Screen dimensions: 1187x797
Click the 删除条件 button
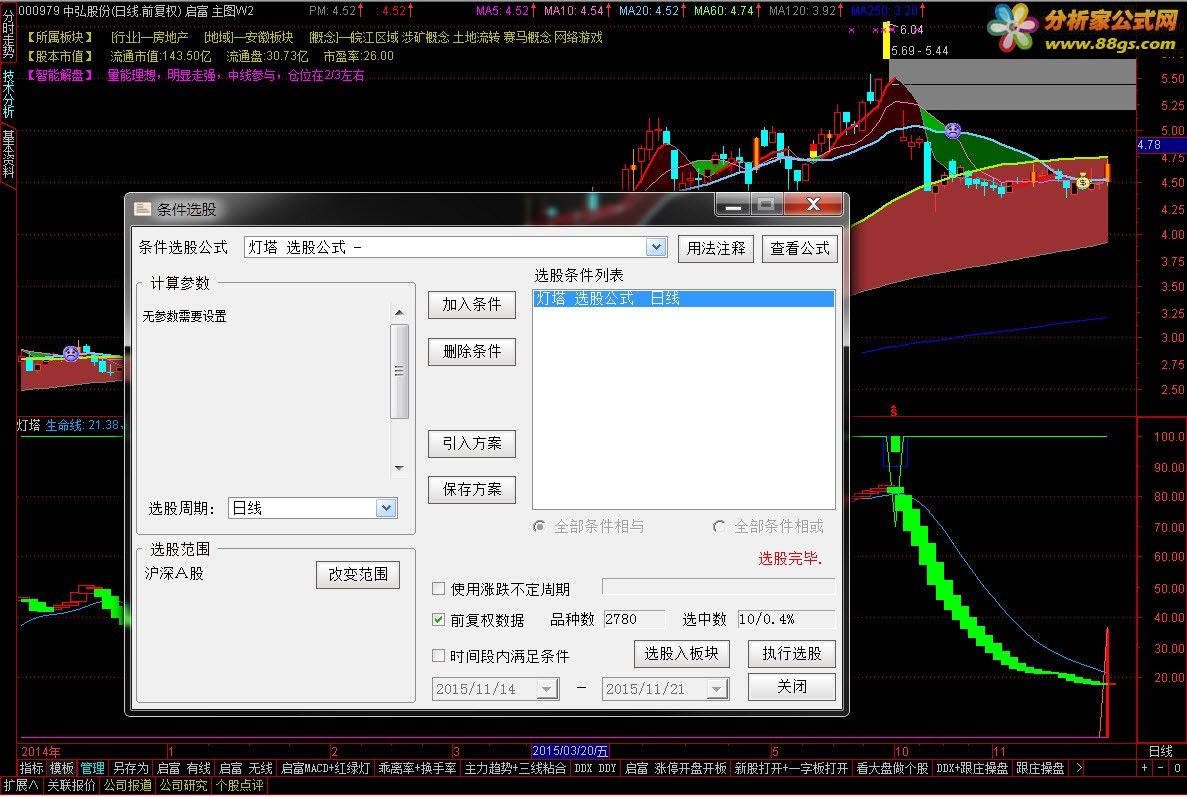(x=472, y=351)
